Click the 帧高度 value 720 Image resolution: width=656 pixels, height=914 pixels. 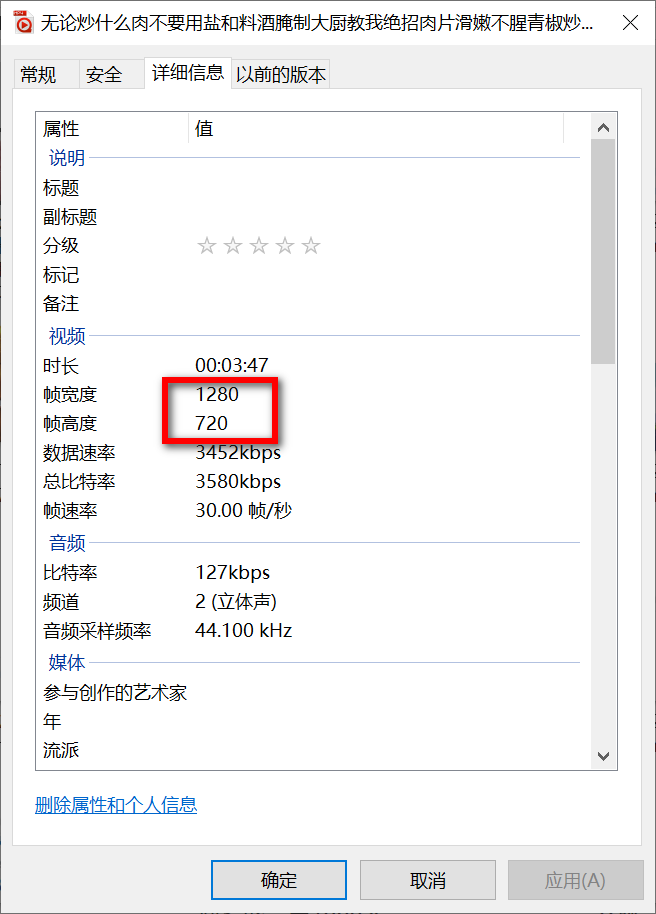tap(211, 423)
